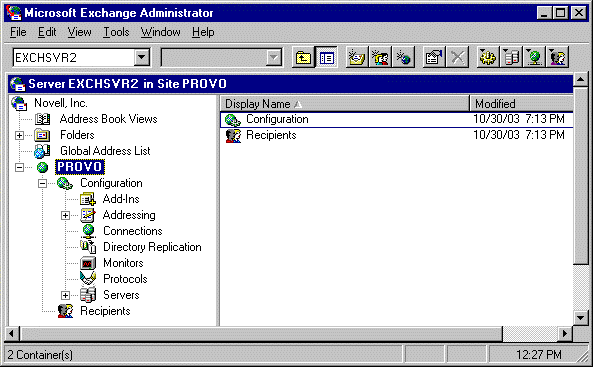Viewport: 593px width, 367px height.
Task: Open Properties using the toolbar icon
Action: [x=433, y=58]
